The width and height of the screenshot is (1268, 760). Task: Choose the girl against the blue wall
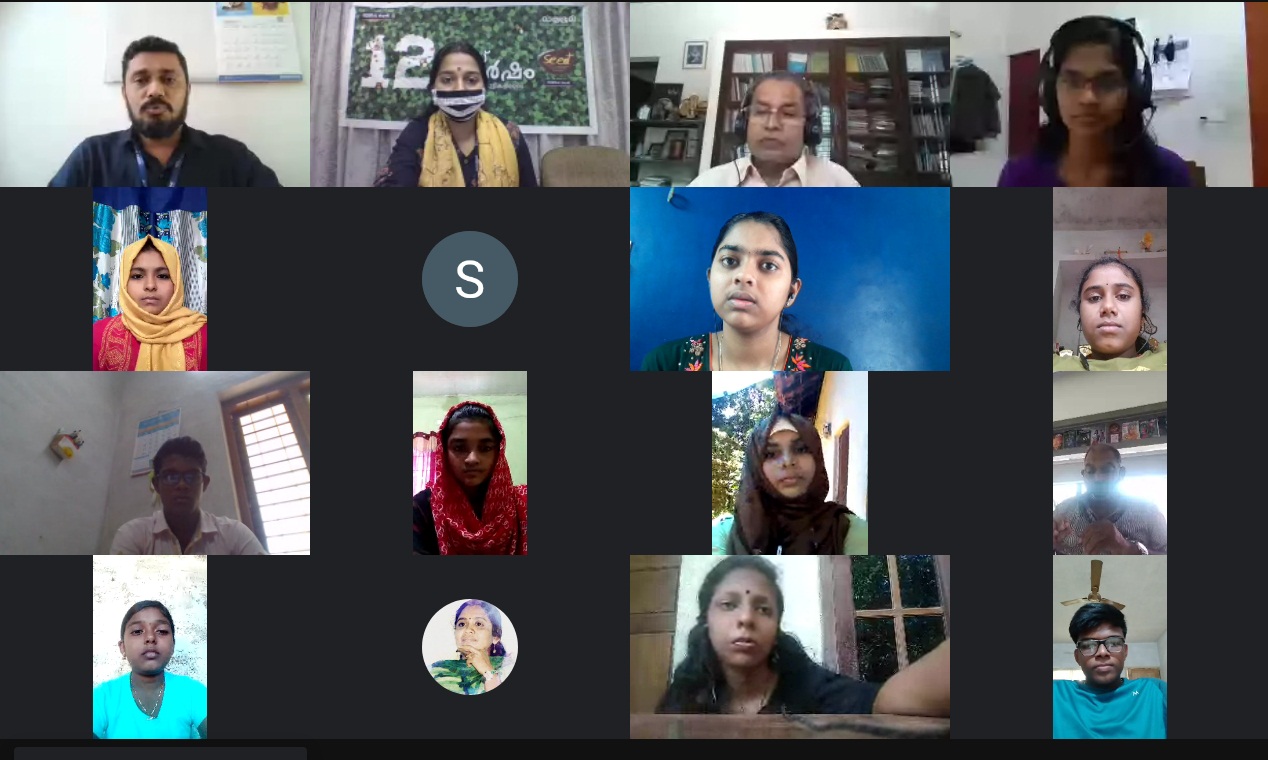coord(790,279)
